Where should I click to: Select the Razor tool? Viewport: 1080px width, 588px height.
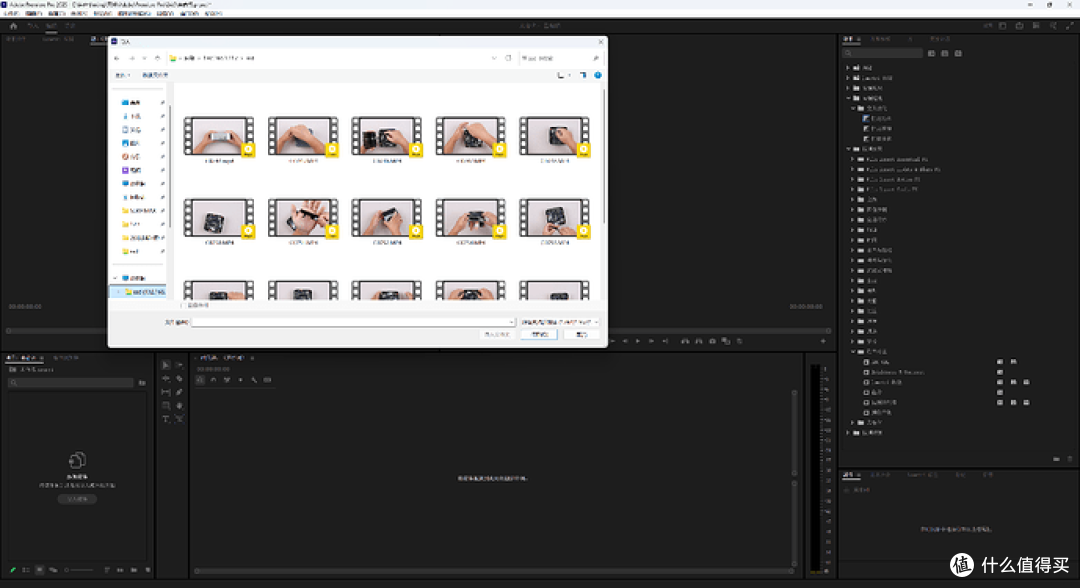179,379
